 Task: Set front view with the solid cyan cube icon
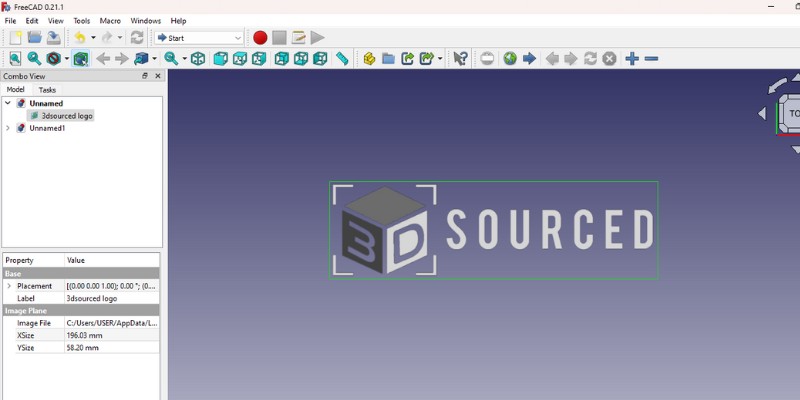(220, 59)
